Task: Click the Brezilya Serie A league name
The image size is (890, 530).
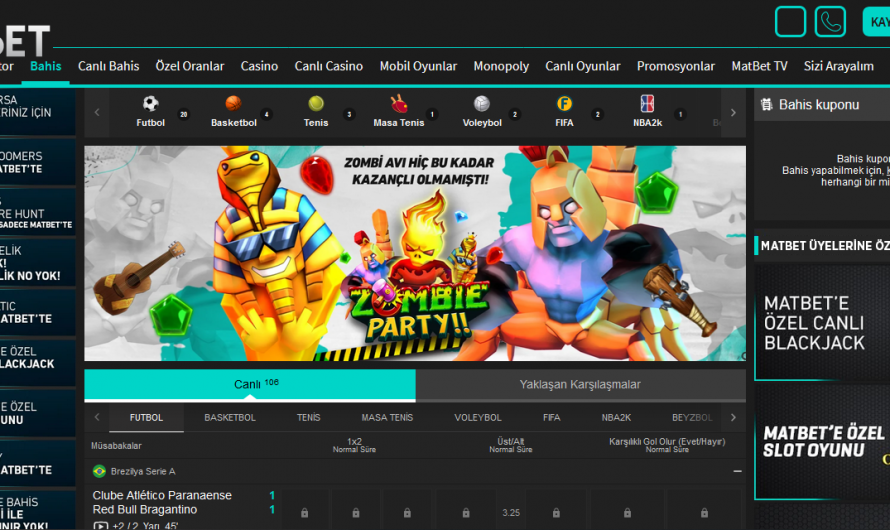Action: pyautogui.click(x=143, y=472)
